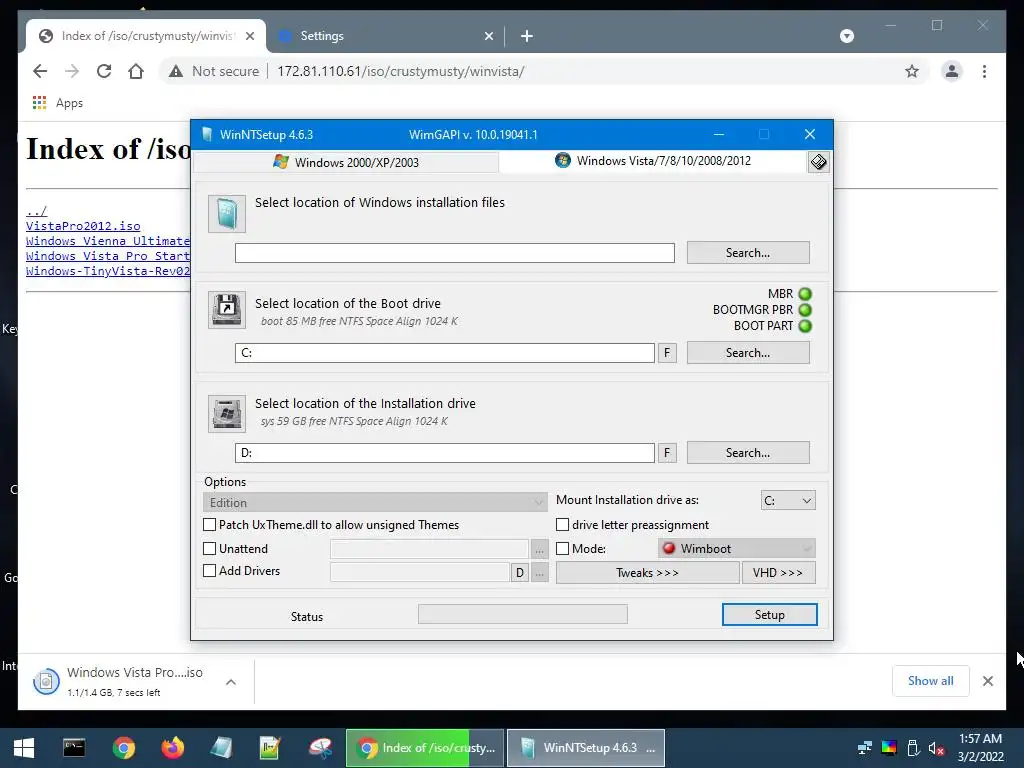The width and height of the screenshot is (1024, 768).
Task: Reload the Chrome page
Action: tap(104, 71)
